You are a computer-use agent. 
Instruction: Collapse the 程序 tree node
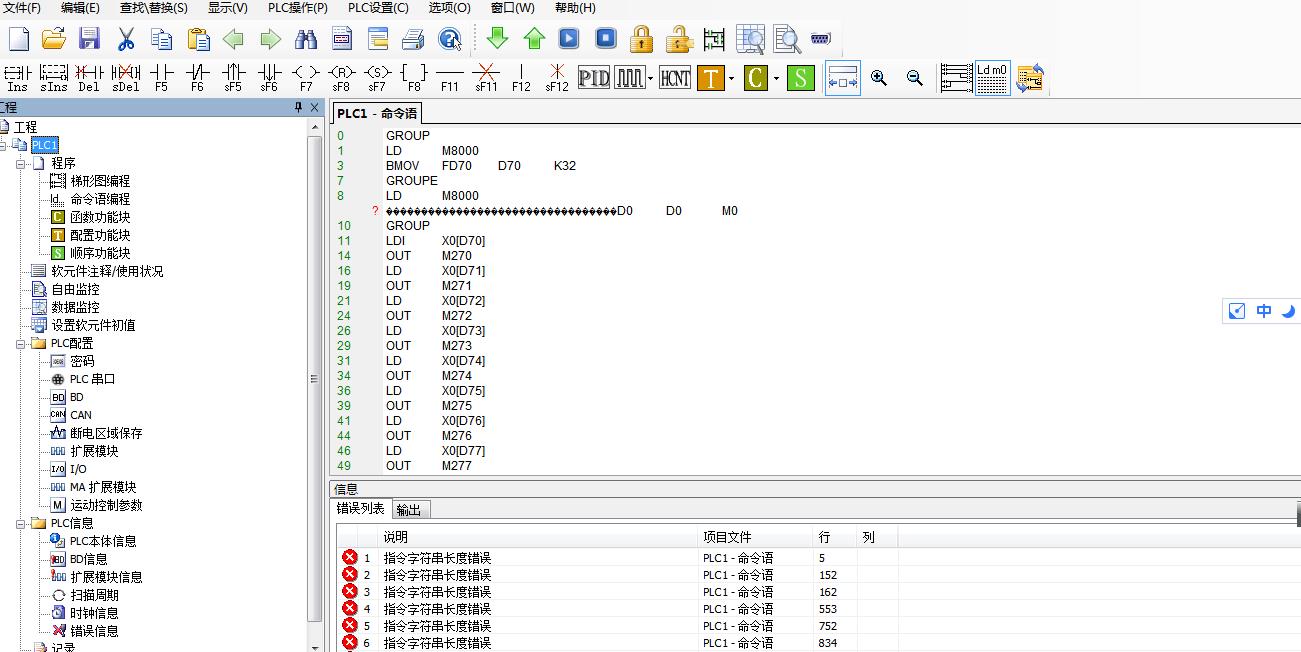click(x=21, y=163)
